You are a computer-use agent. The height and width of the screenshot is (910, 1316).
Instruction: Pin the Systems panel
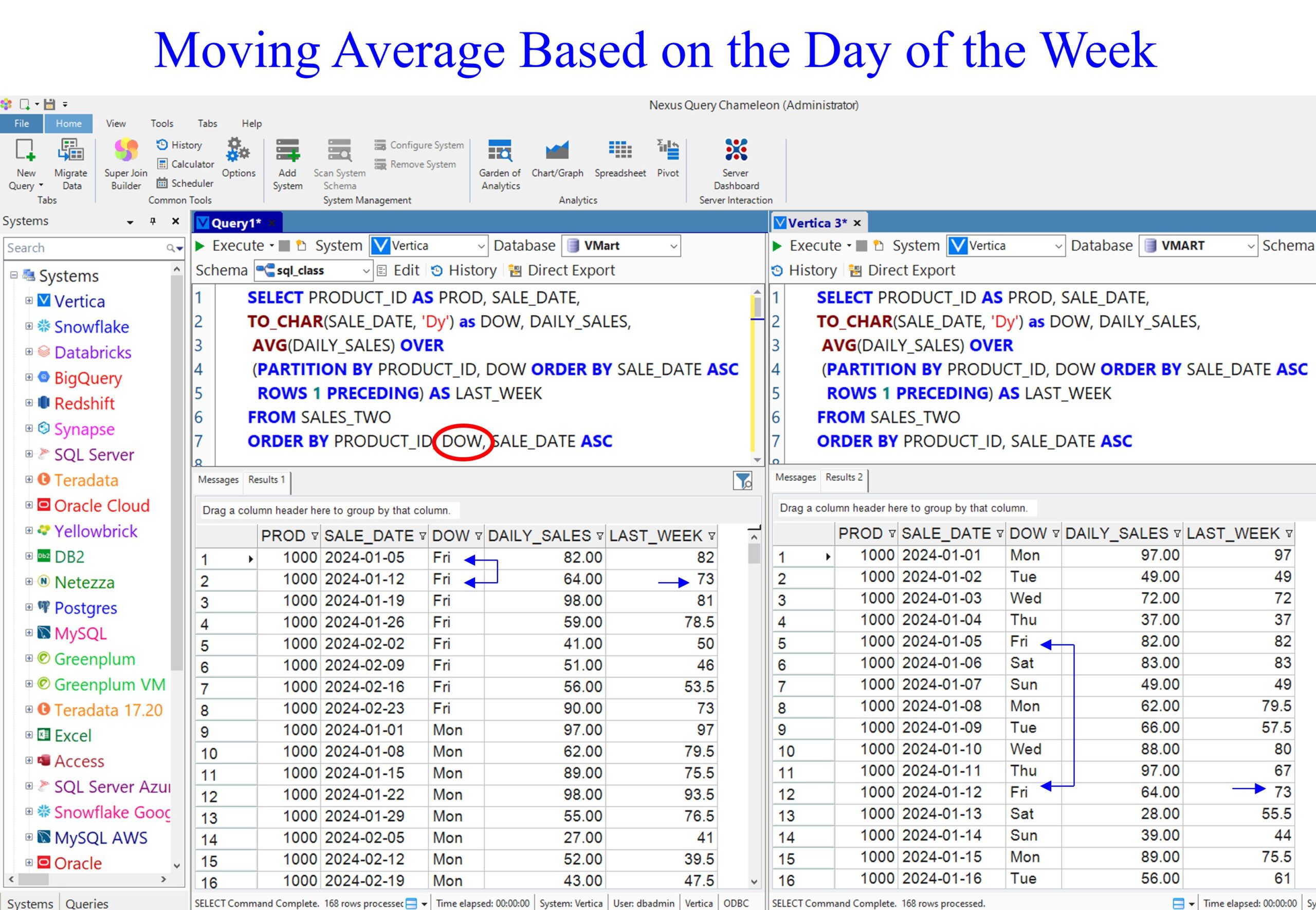pyautogui.click(x=153, y=221)
